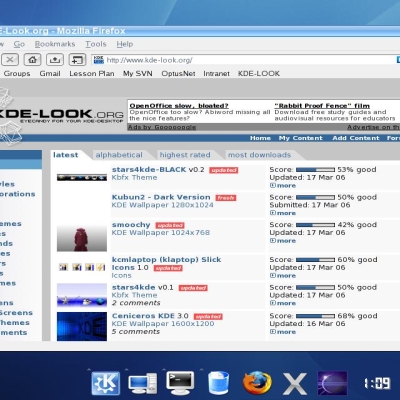This screenshot has height=400, width=400.
Task: Open the Intranet bookmark
Action: [x=216, y=74]
